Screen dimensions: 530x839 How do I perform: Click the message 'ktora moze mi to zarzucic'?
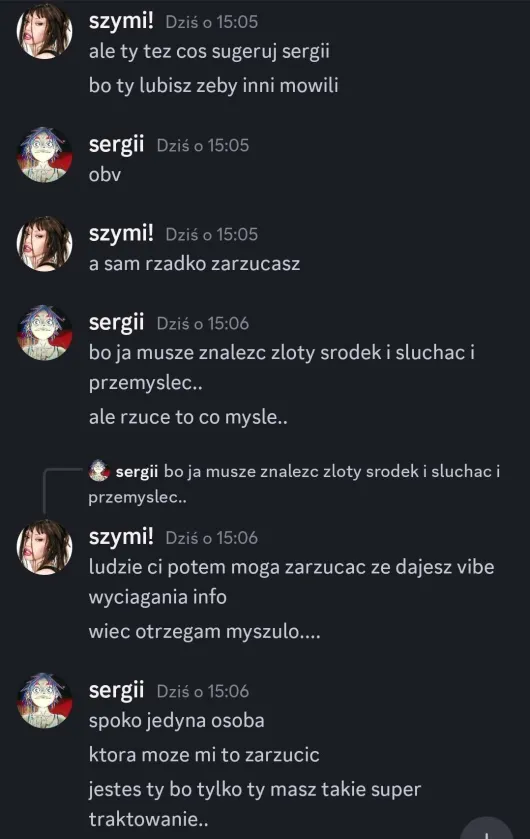coord(204,754)
